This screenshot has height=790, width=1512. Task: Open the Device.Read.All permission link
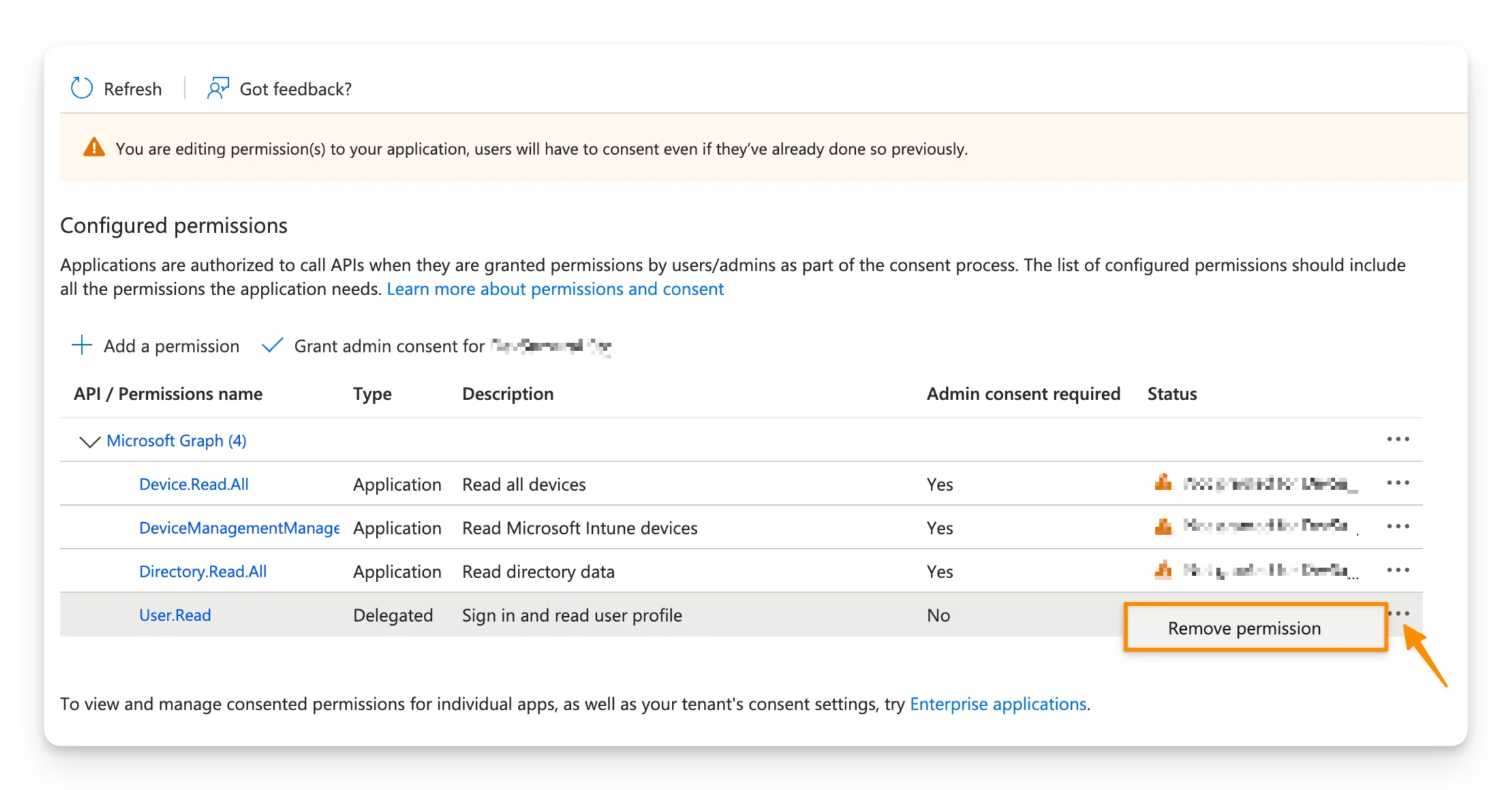click(194, 484)
